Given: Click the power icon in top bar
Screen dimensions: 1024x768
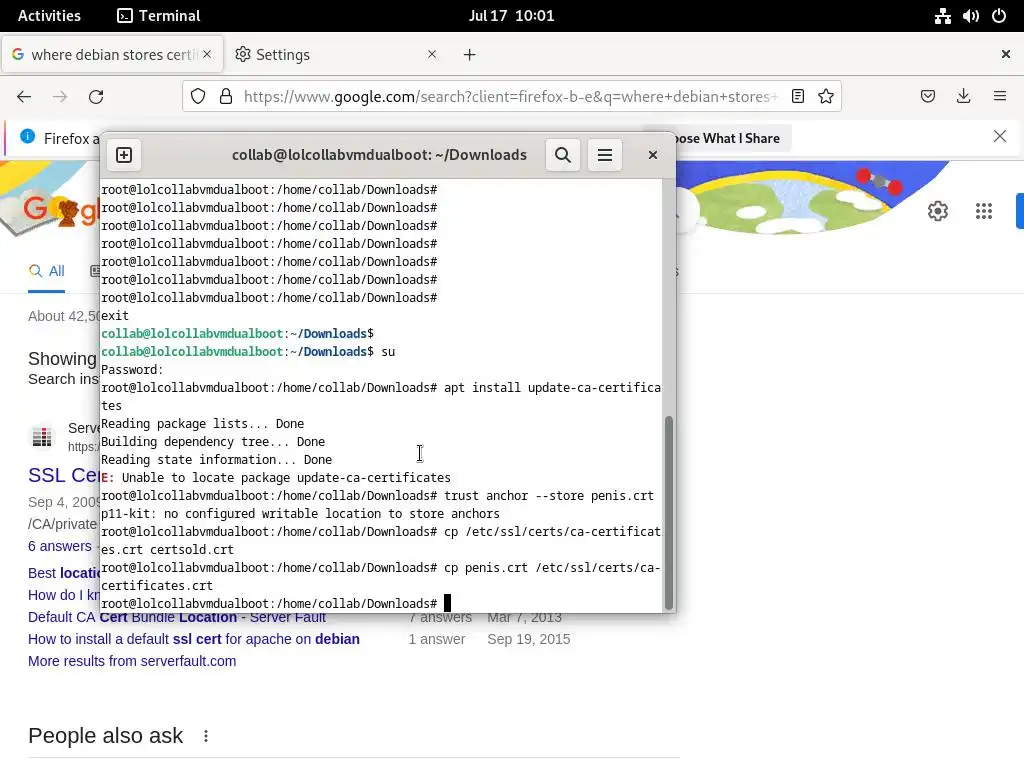Looking at the screenshot, I should click(x=999, y=16).
